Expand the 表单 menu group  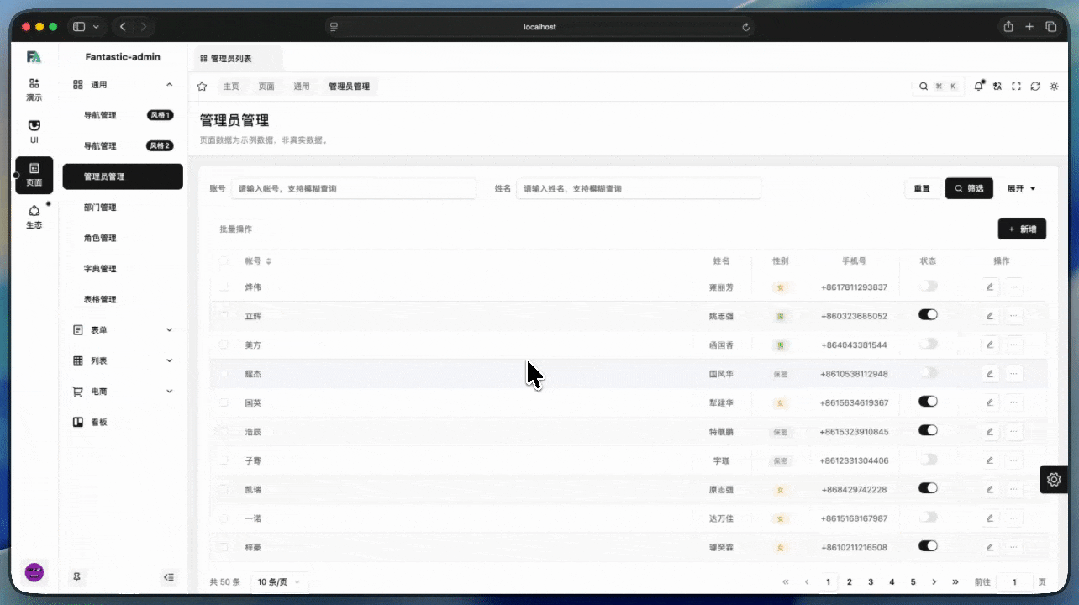(x=122, y=330)
